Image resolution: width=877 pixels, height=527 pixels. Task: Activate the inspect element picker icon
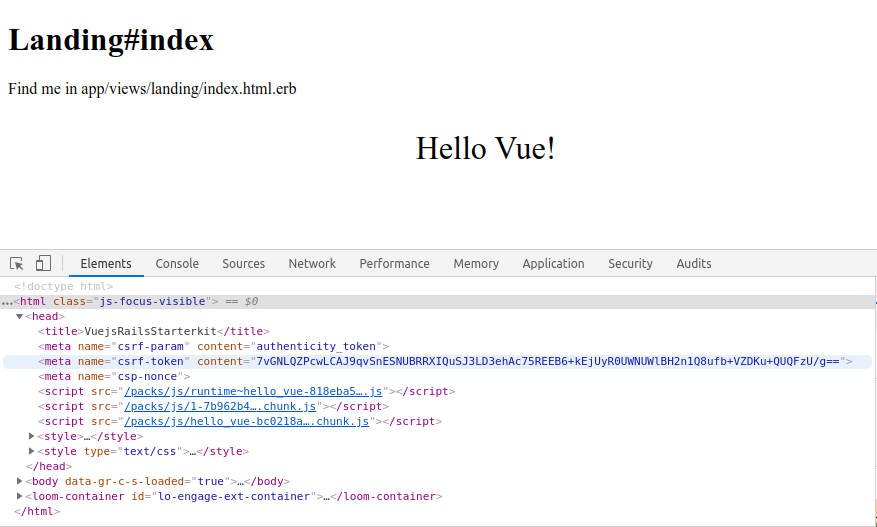pyautogui.click(x=16, y=264)
